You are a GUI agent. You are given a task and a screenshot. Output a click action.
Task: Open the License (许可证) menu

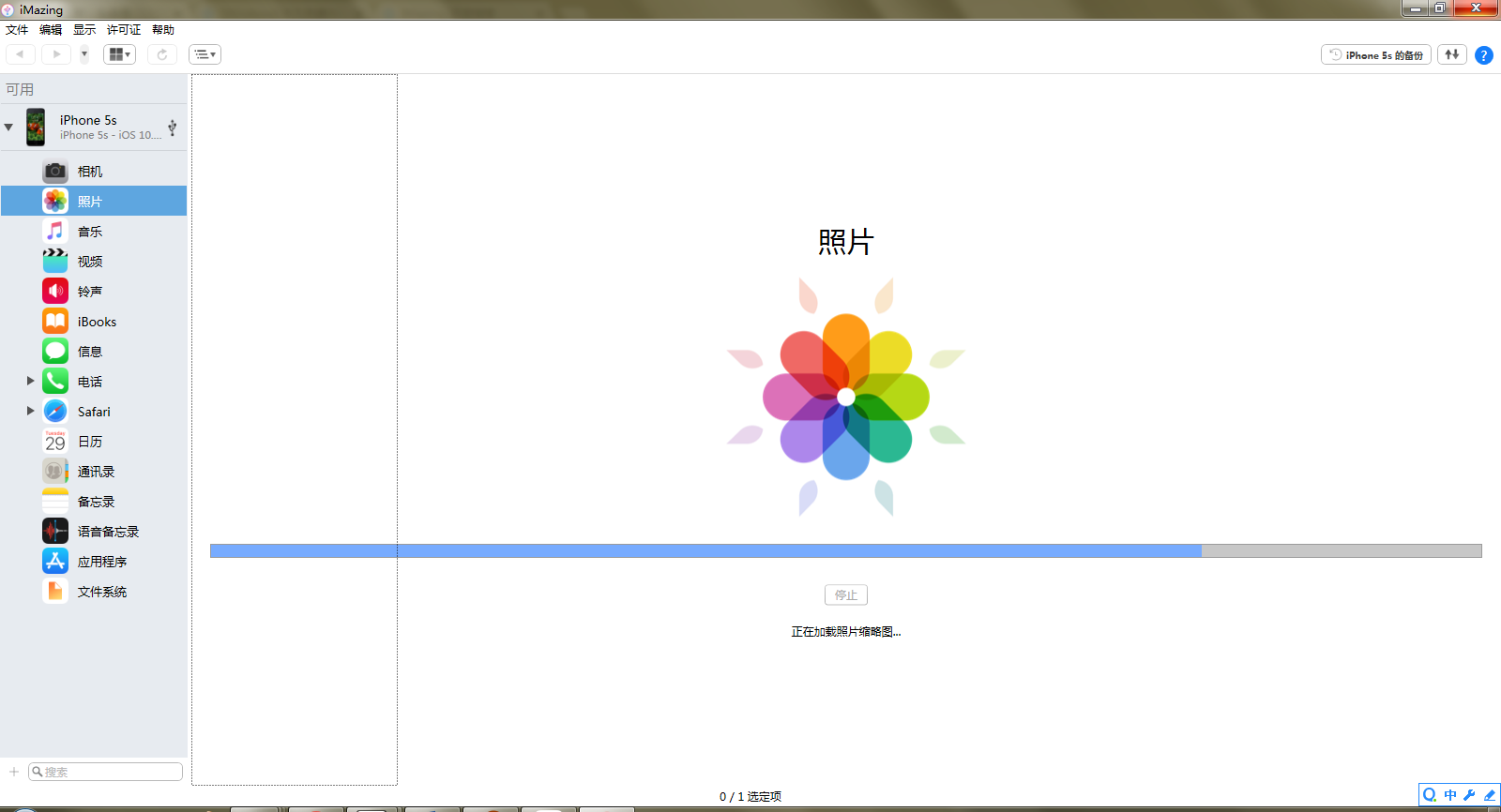[124, 30]
